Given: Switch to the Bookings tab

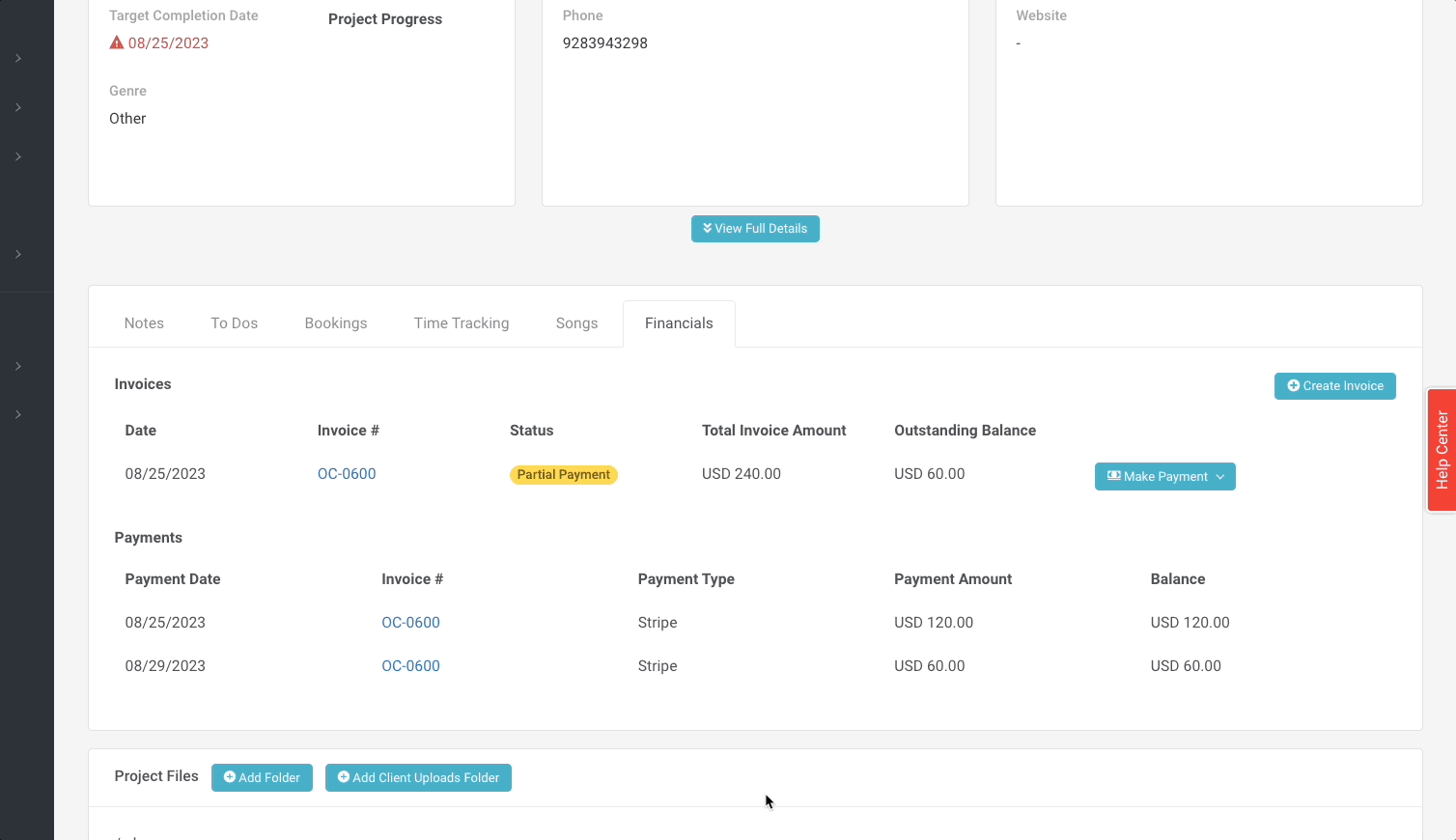Looking at the screenshot, I should 336,322.
